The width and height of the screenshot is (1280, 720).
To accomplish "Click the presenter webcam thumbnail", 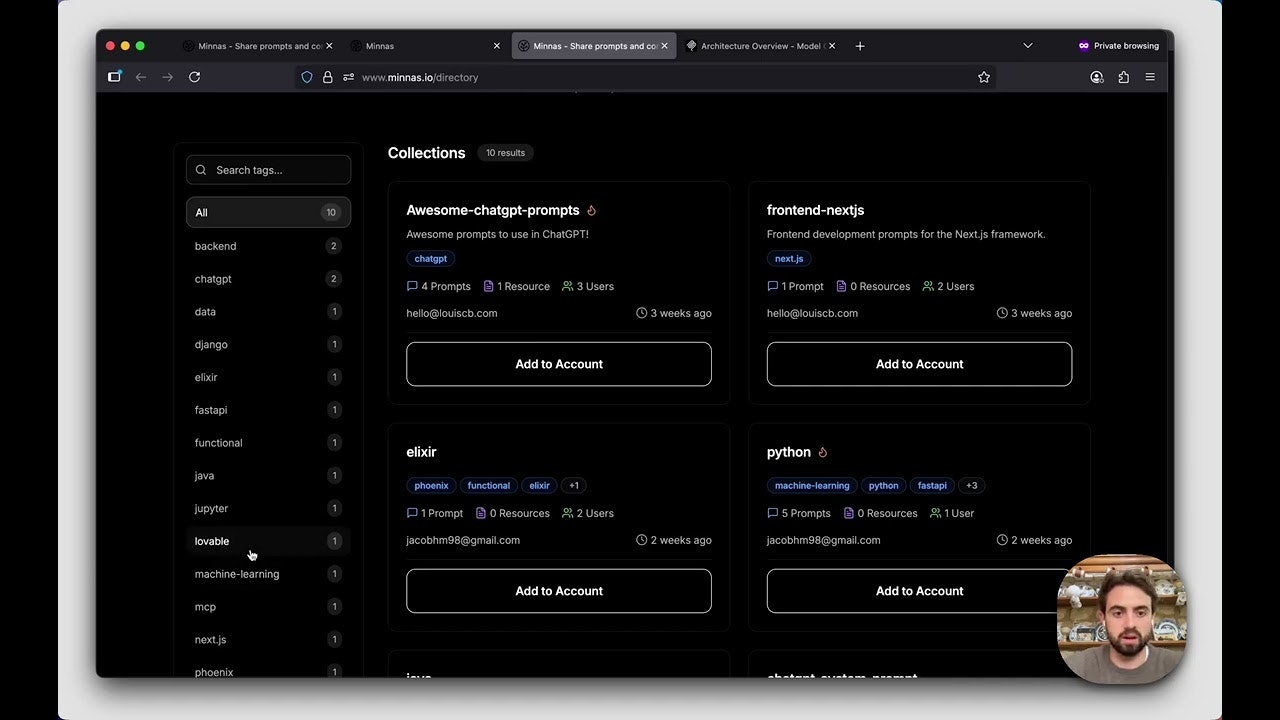I will [x=1121, y=619].
